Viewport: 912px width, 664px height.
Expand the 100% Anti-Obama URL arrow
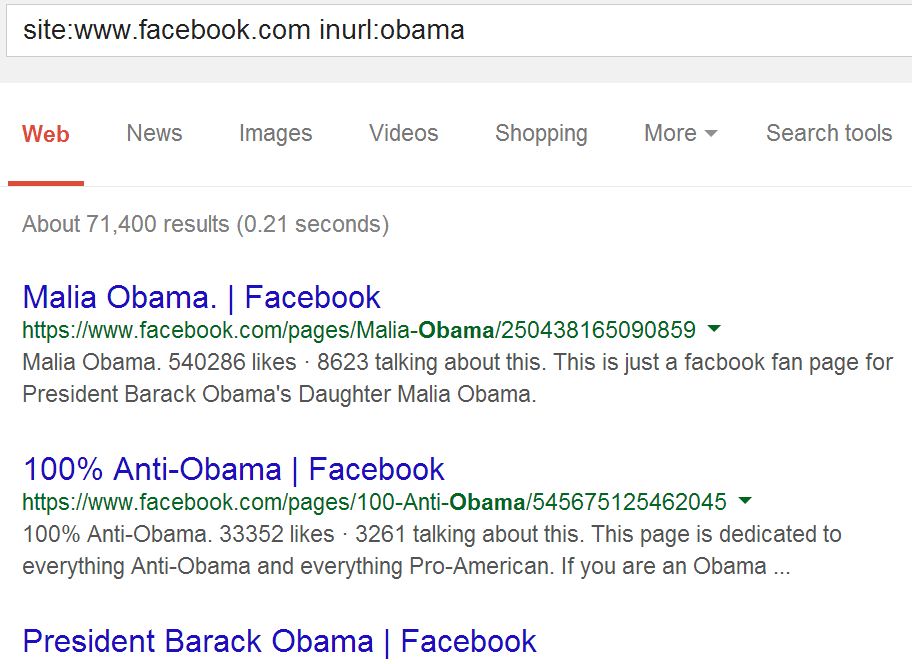pyautogui.click(x=745, y=500)
